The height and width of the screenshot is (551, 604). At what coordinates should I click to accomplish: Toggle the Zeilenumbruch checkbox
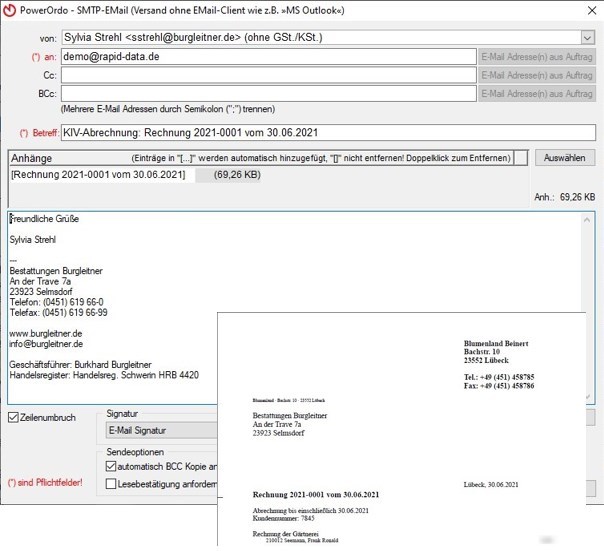(x=13, y=417)
